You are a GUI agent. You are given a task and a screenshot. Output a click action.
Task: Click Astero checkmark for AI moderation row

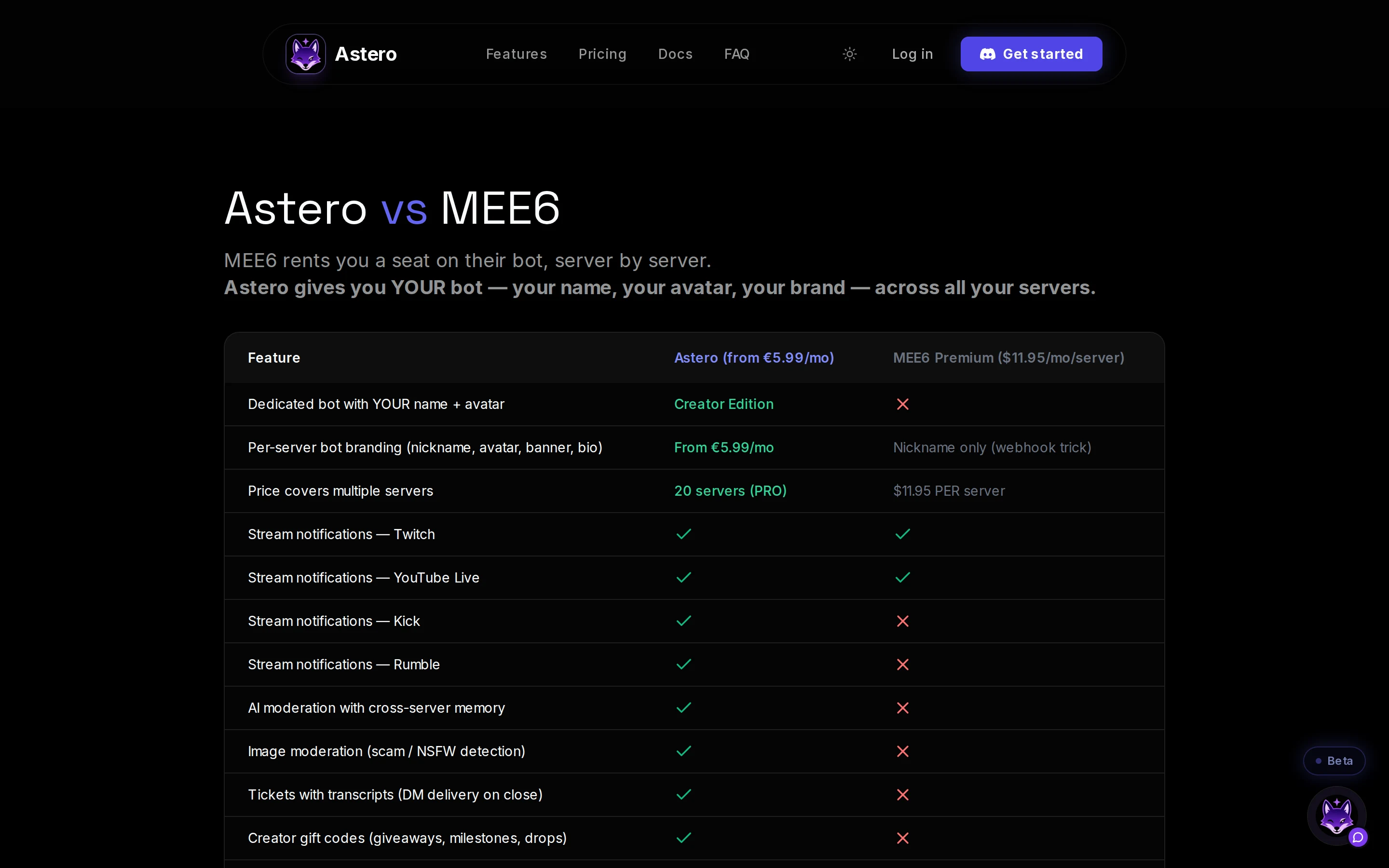point(683,708)
